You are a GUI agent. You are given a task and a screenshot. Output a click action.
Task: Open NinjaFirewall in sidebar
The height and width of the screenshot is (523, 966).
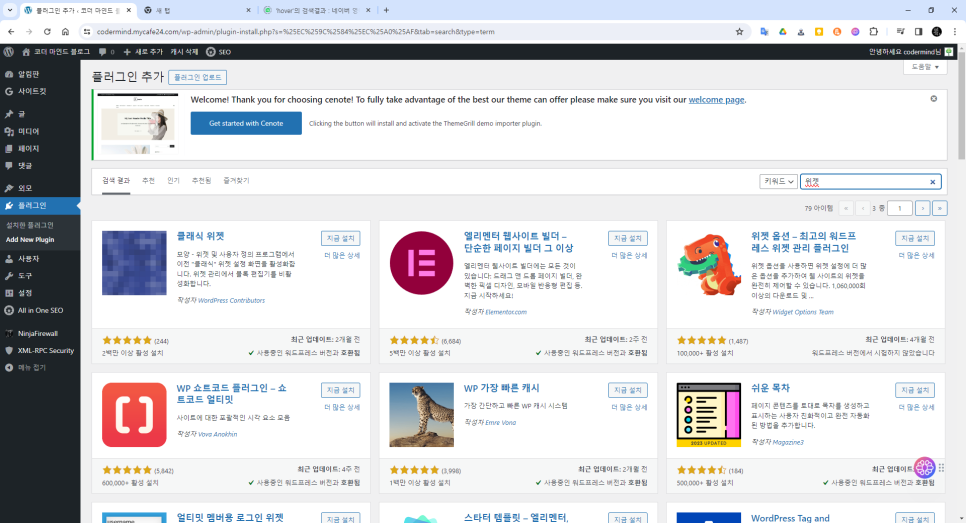coord(38,333)
